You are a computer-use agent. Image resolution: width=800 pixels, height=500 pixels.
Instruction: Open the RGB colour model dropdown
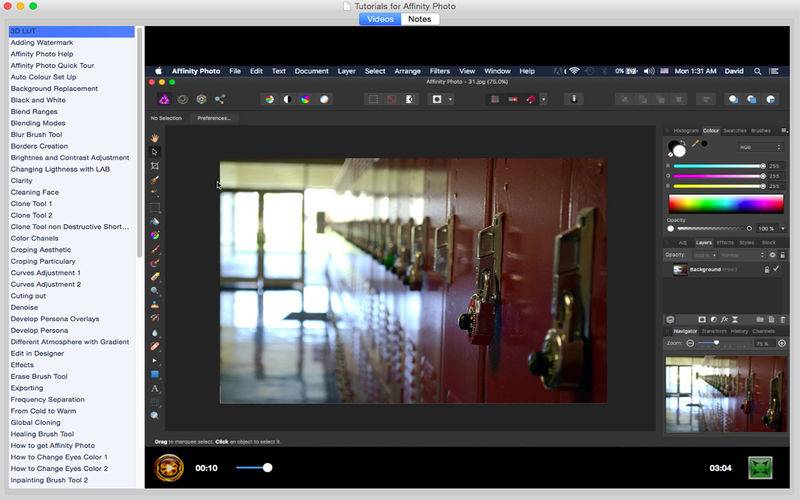760,147
